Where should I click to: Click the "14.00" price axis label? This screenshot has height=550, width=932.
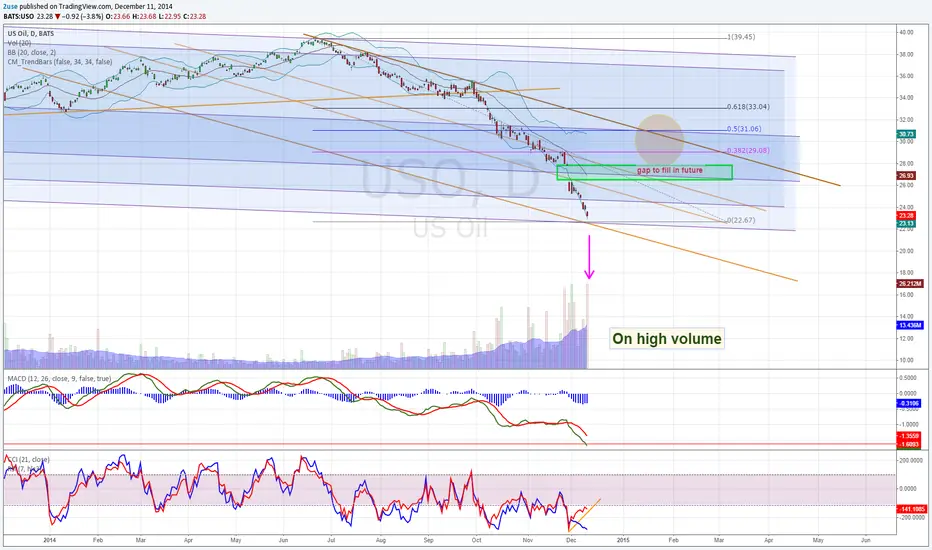pos(906,316)
